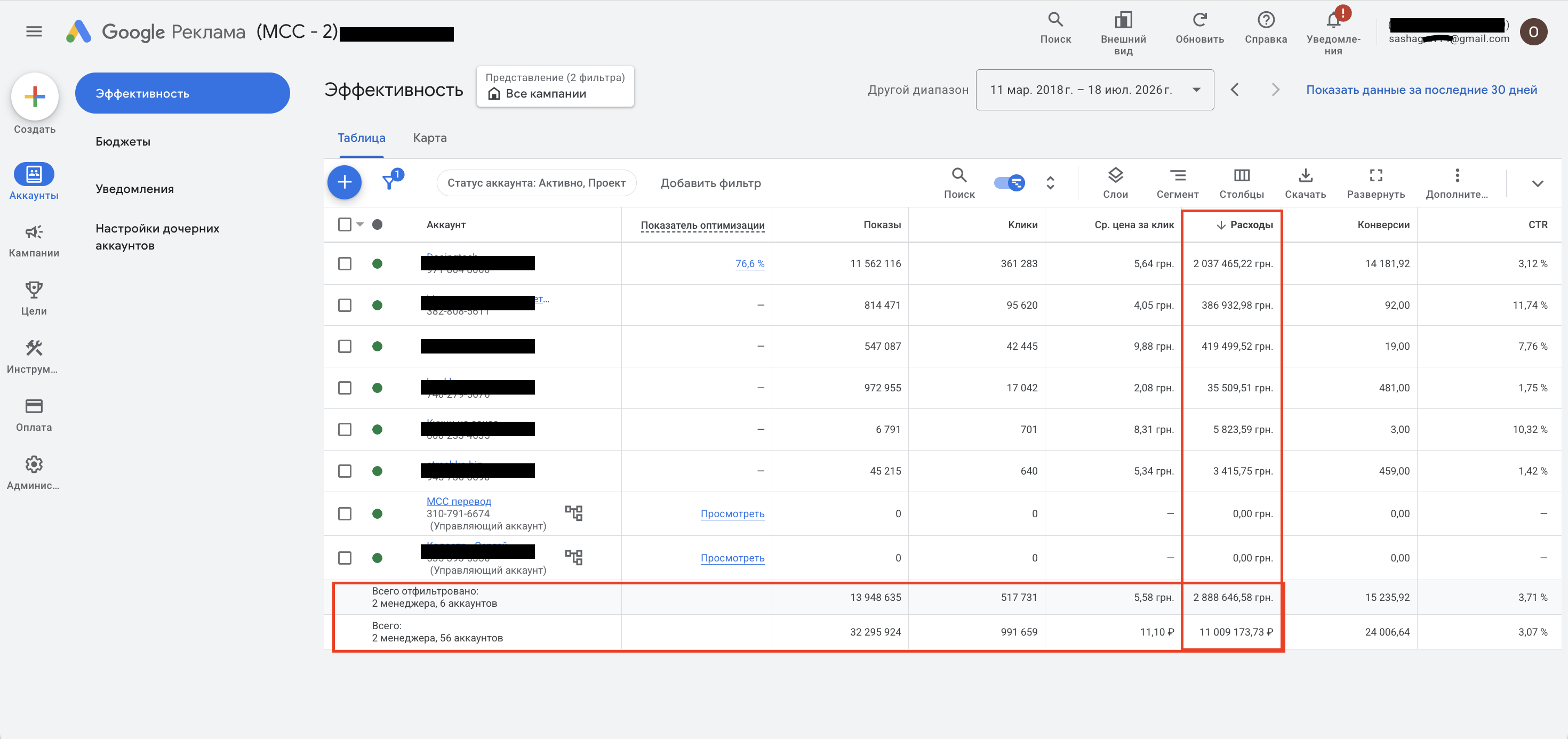
Task: Click Добавить фильтр
Action: (710, 183)
